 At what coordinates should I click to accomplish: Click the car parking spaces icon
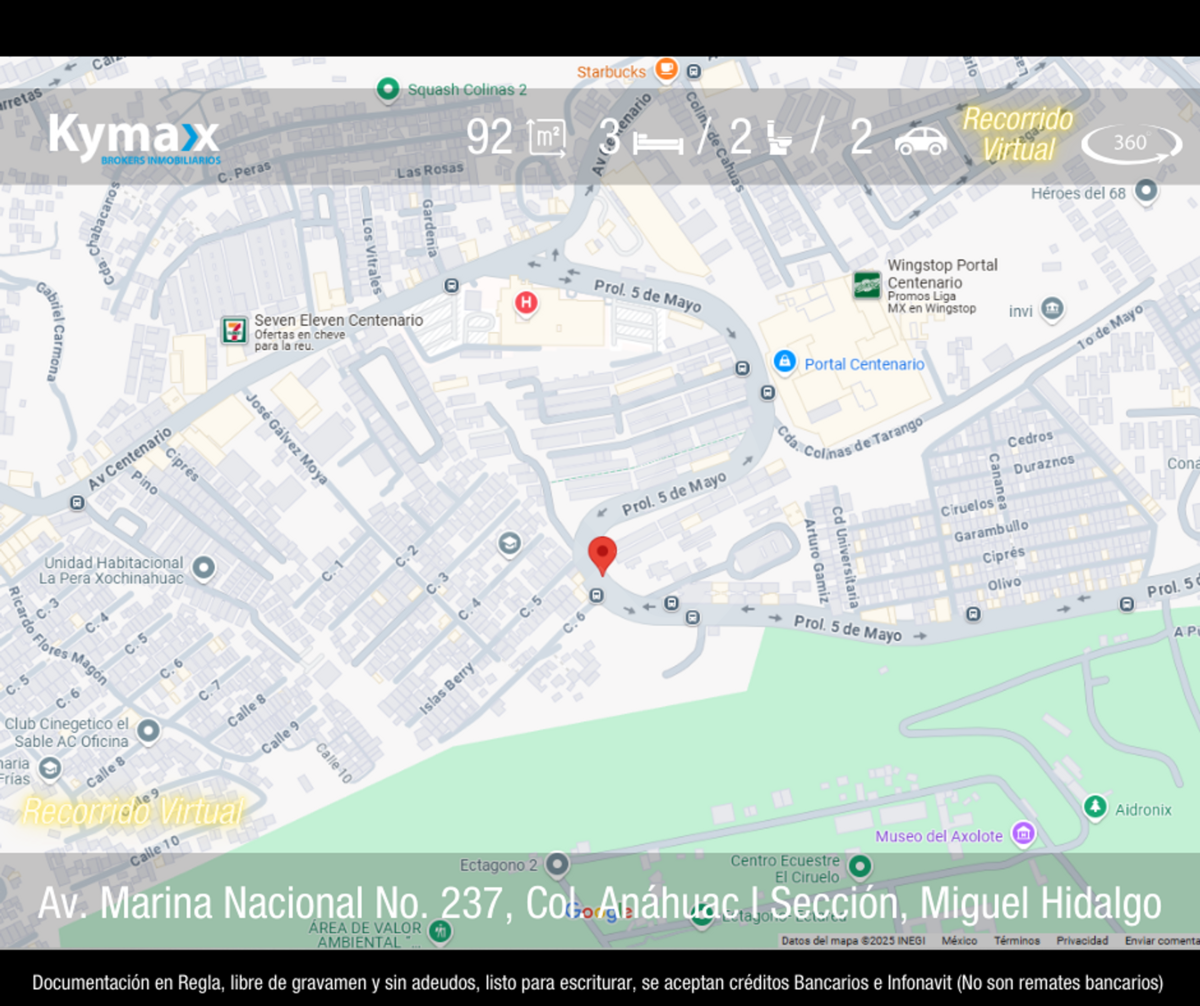click(921, 141)
